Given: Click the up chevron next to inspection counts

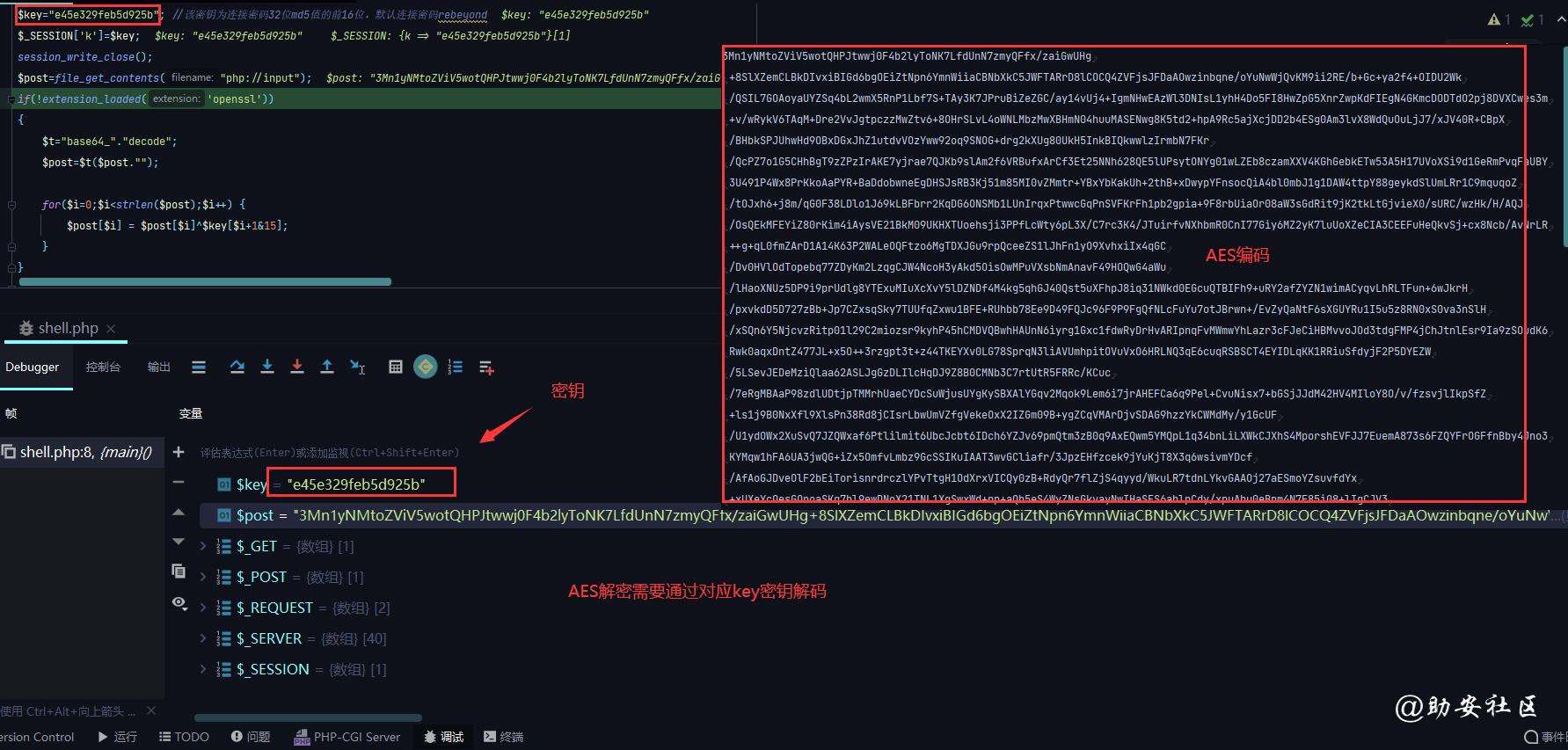Looking at the screenshot, I should click(x=1561, y=19).
